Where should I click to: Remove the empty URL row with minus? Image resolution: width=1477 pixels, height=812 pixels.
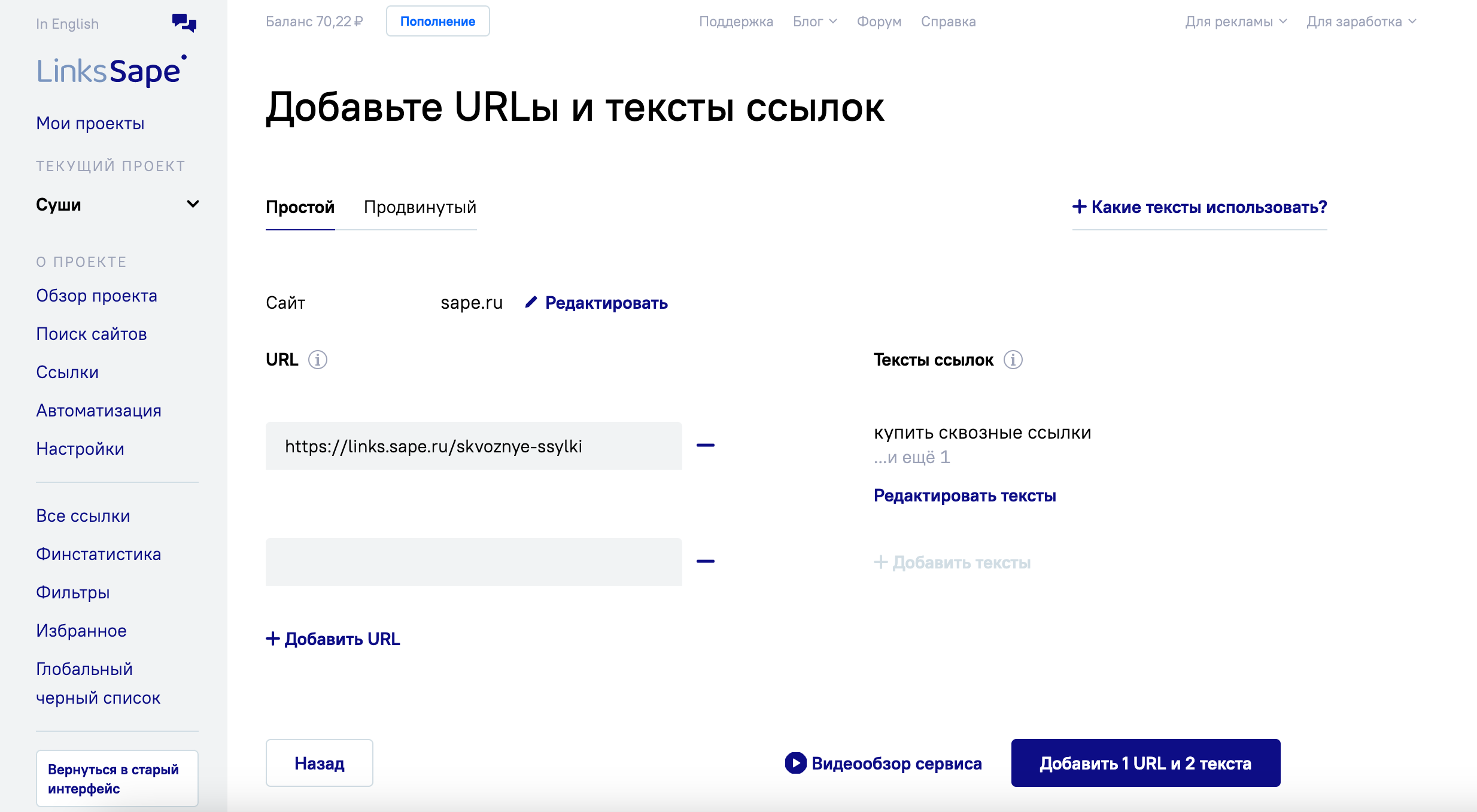(706, 561)
